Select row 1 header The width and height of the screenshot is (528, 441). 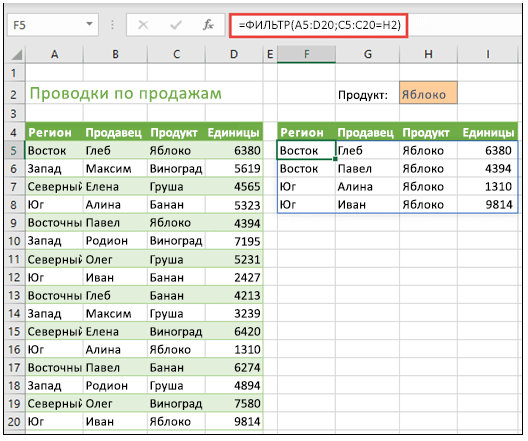pos(14,73)
